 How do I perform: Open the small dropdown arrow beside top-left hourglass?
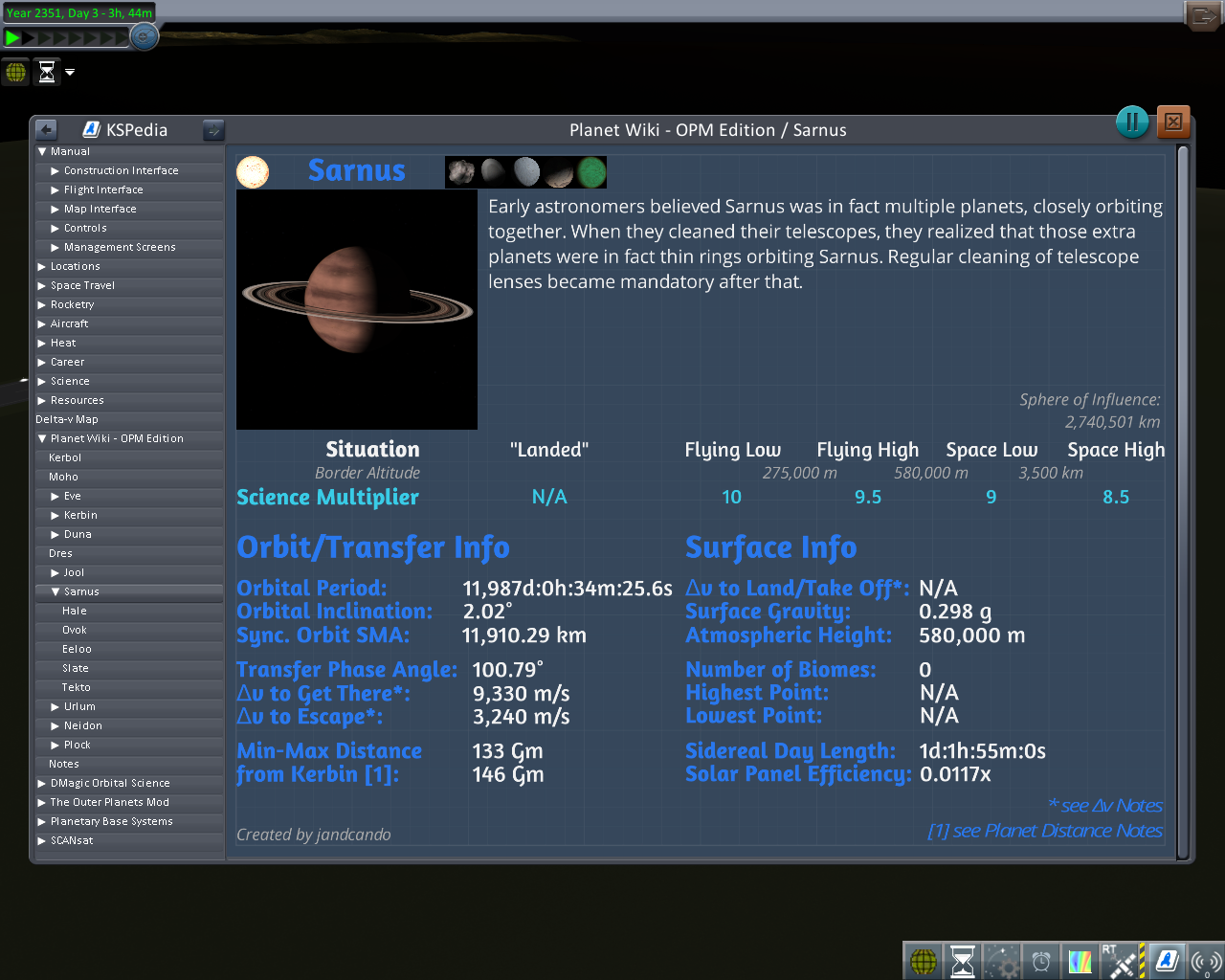click(x=70, y=72)
